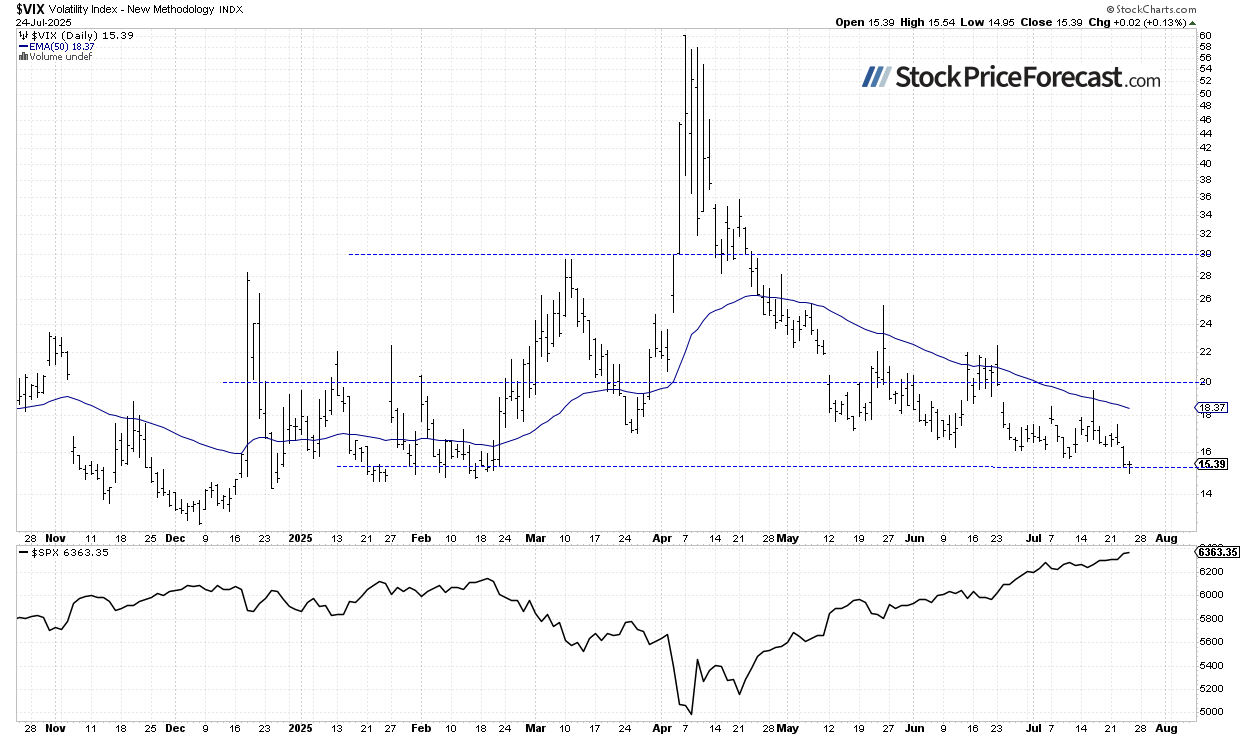Image resolution: width=1240 pixels, height=737 pixels.
Task: Click the 24-Jul-2025 date label
Action: (43, 21)
